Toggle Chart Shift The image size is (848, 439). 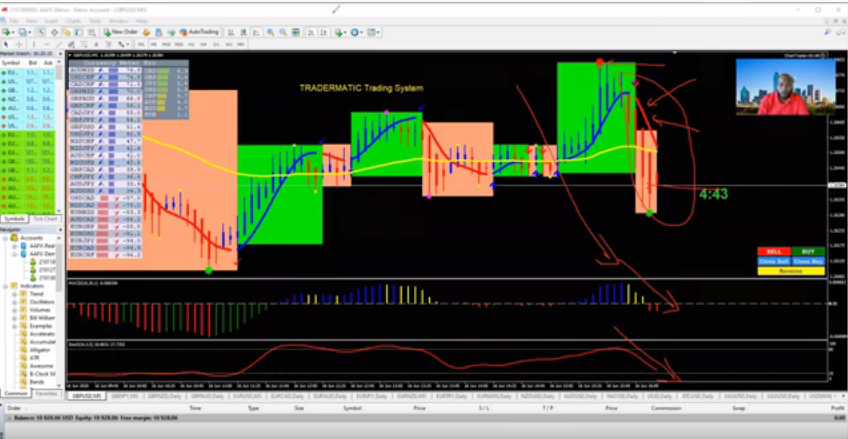click(x=323, y=32)
